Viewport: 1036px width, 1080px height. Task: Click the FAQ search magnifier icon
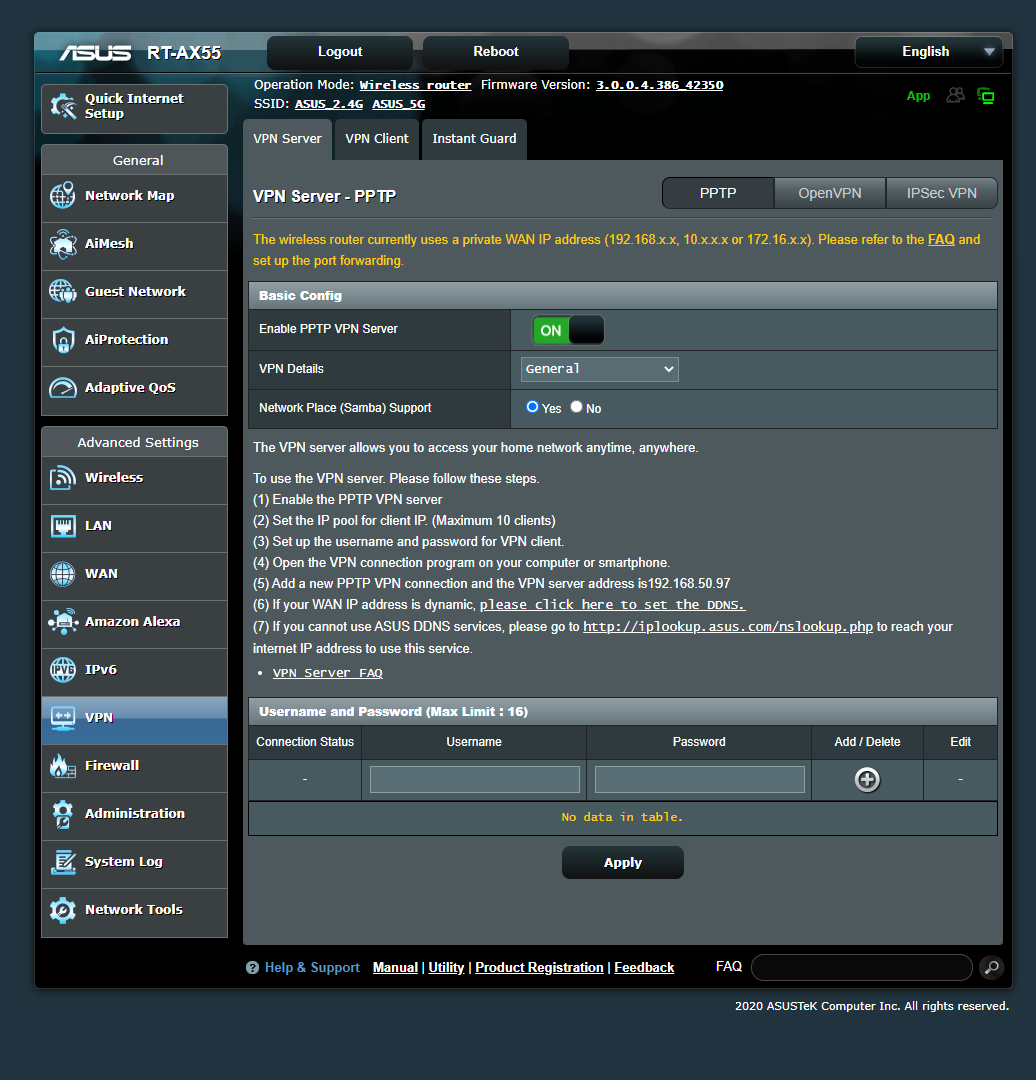(x=992, y=967)
